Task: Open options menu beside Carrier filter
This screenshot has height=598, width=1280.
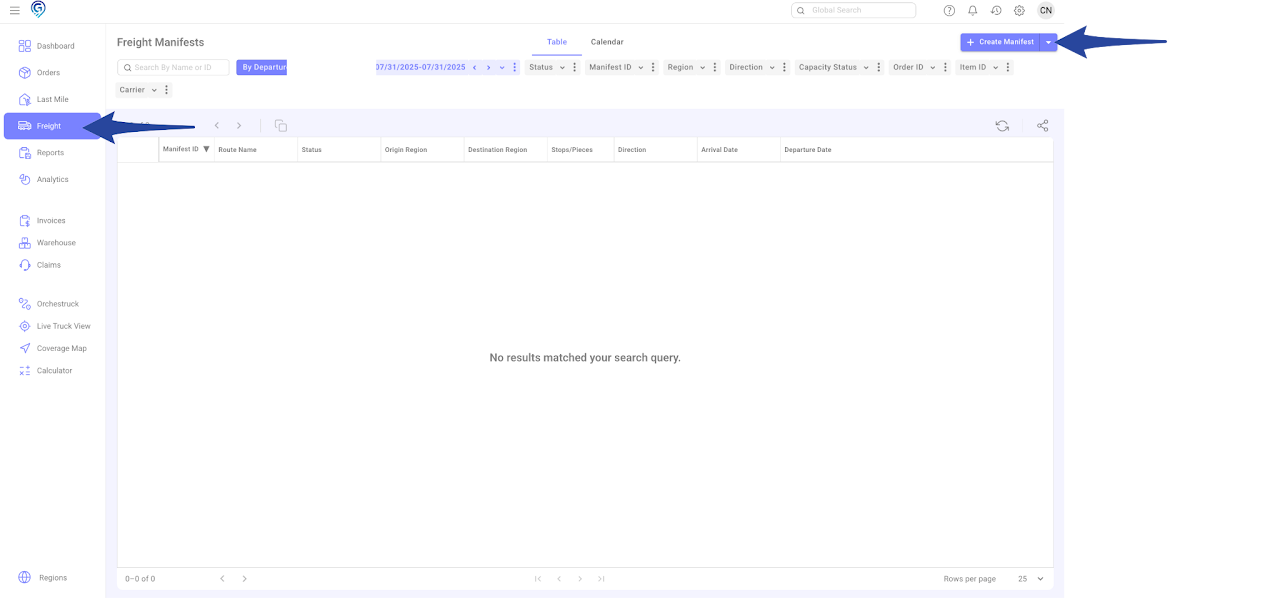Action: pos(166,90)
